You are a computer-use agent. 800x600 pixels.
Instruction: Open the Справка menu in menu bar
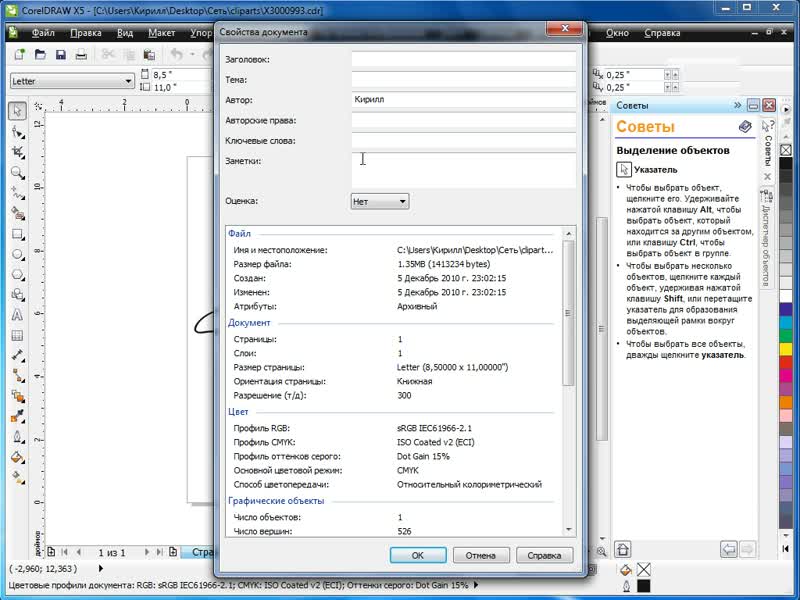(x=662, y=33)
